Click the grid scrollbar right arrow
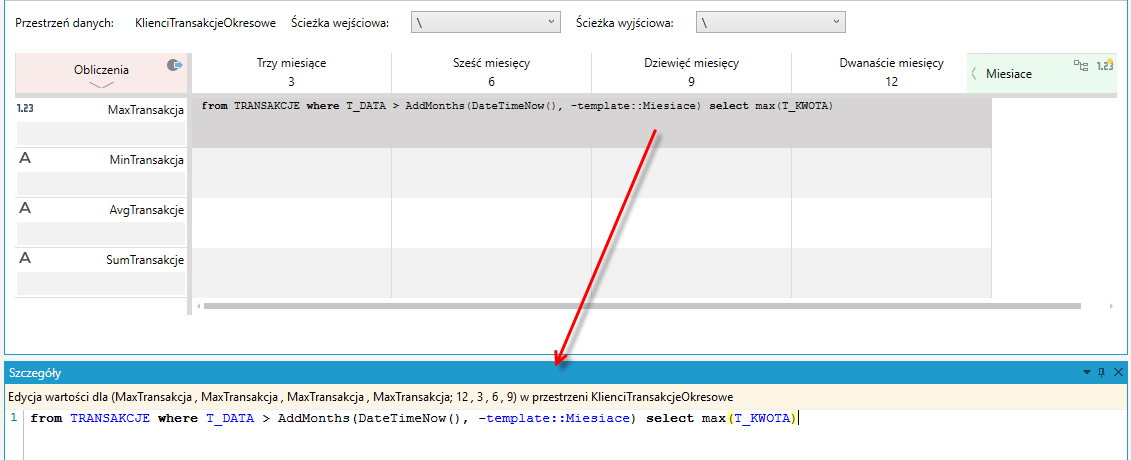The image size is (1131, 460). pyautogui.click(x=1111, y=306)
